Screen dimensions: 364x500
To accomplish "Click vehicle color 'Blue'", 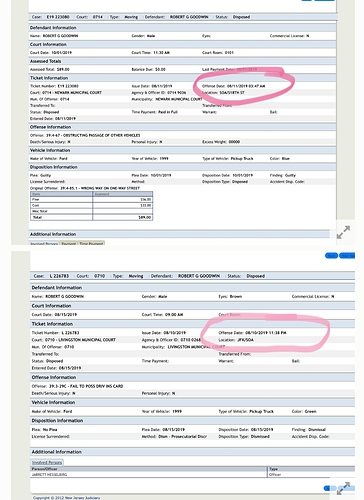I will tap(286, 159).
